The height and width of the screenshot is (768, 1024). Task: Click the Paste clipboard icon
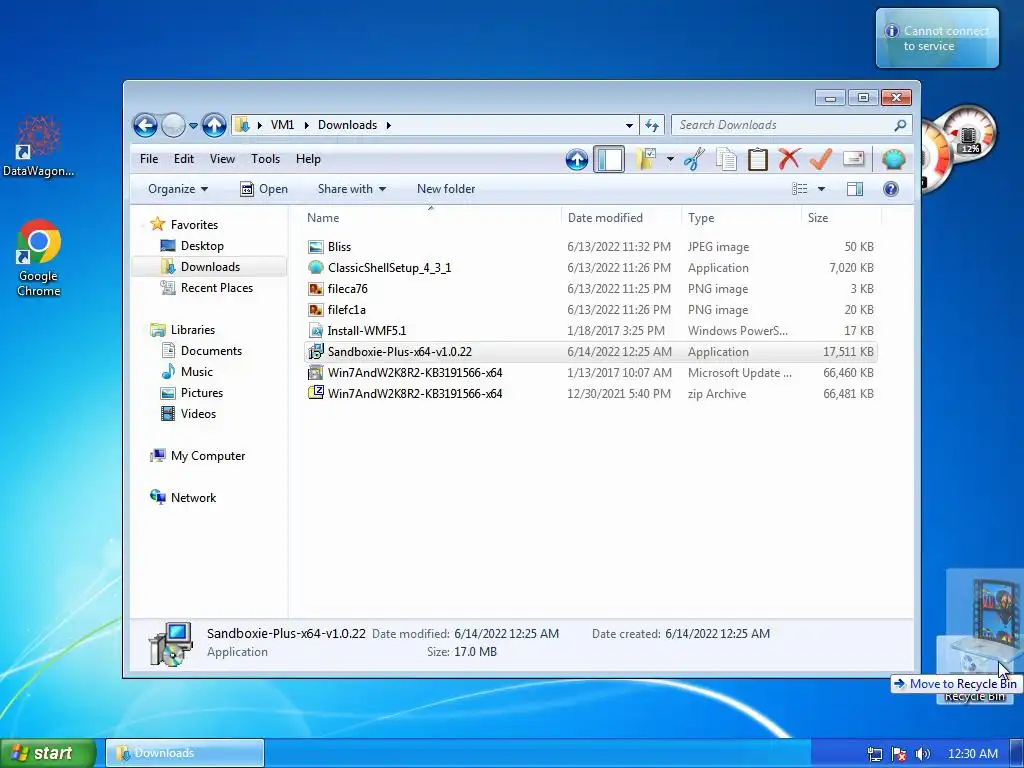click(x=758, y=159)
